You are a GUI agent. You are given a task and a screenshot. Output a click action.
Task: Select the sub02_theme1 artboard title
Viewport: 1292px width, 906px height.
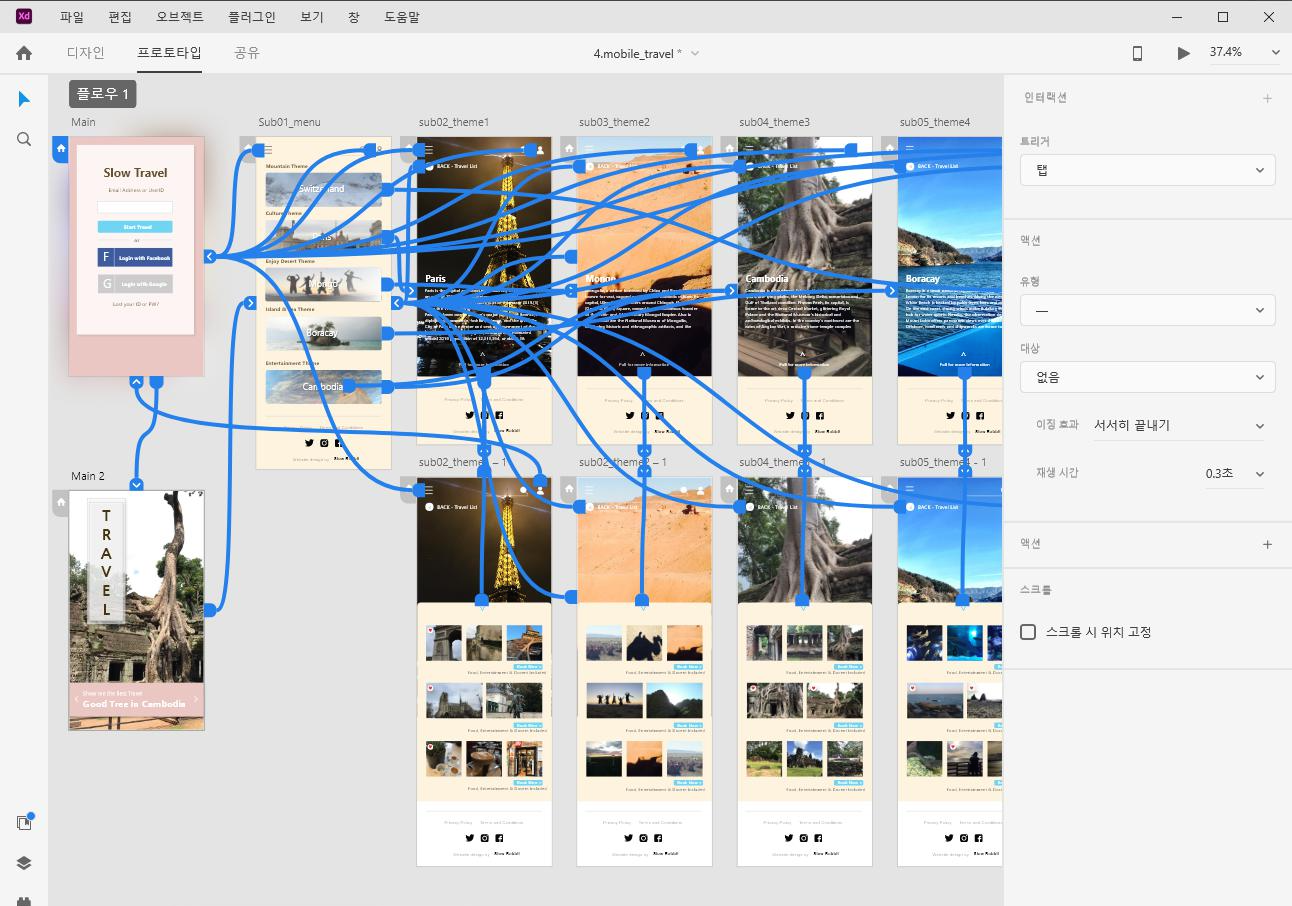click(x=454, y=122)
